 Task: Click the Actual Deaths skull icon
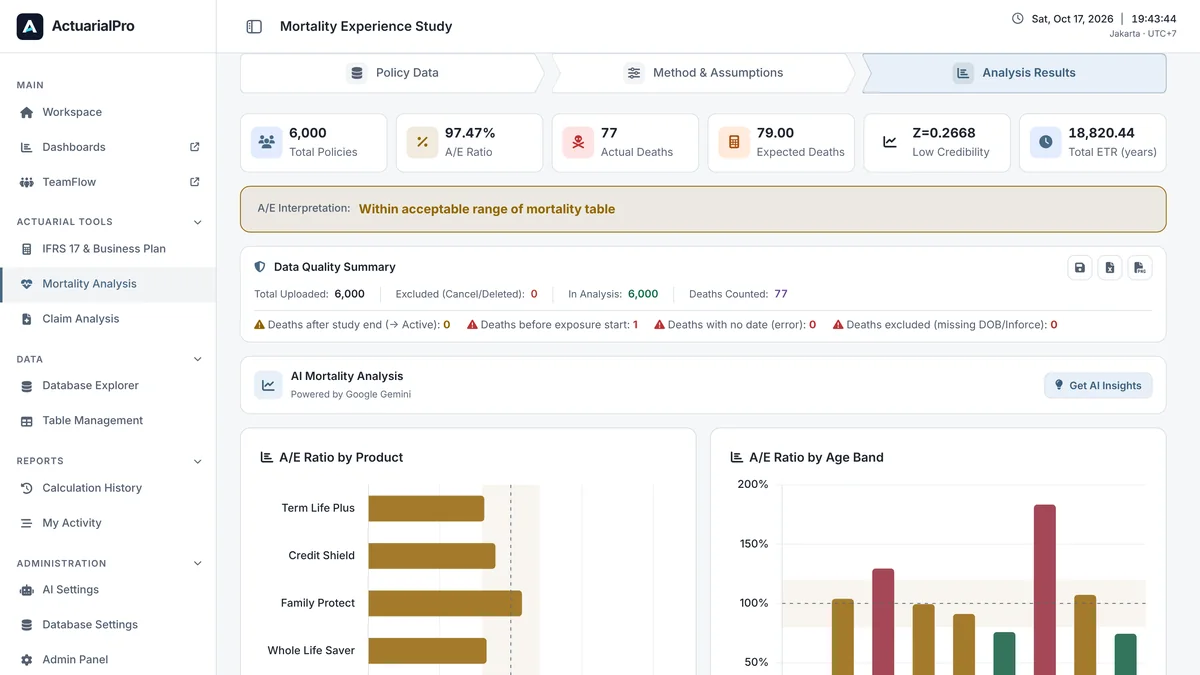coord(578,142)
